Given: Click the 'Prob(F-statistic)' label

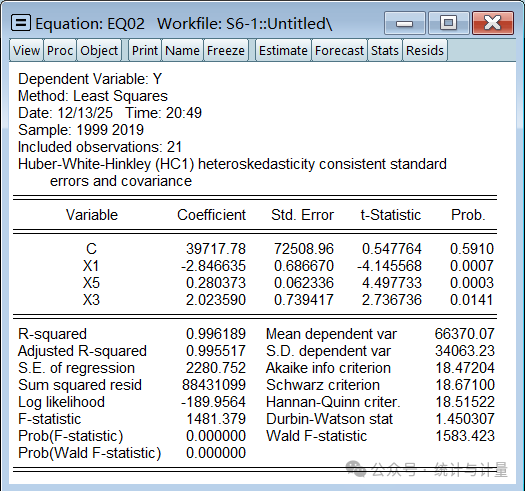Looking at the screenshot, I should [x=71, y=436].
